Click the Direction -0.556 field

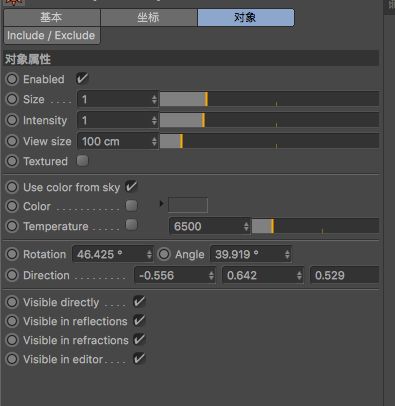pyautogui.click(x=175, y=275)
